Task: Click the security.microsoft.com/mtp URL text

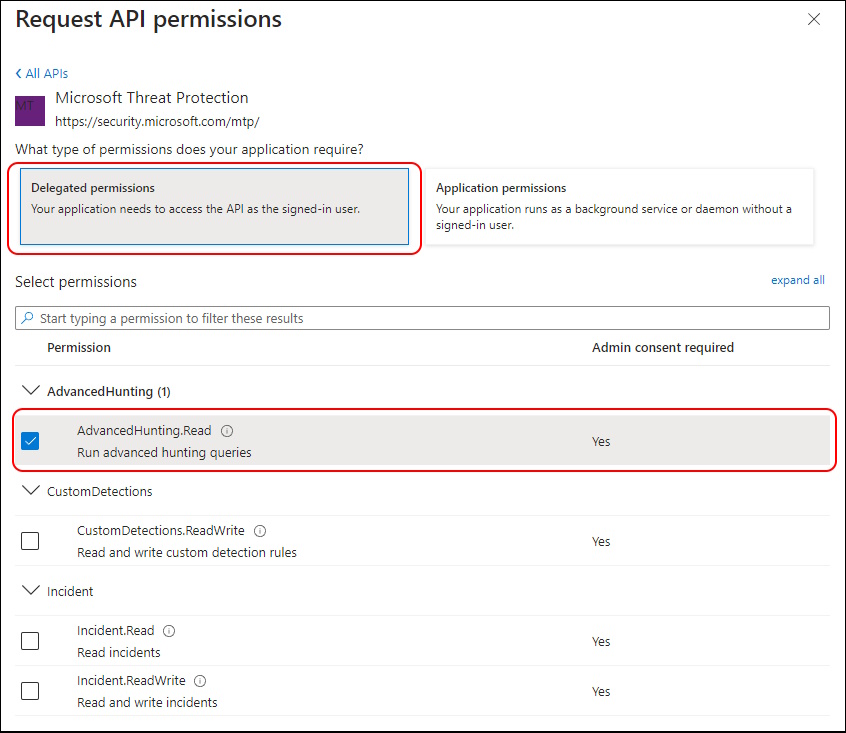Action: (157, 121)
